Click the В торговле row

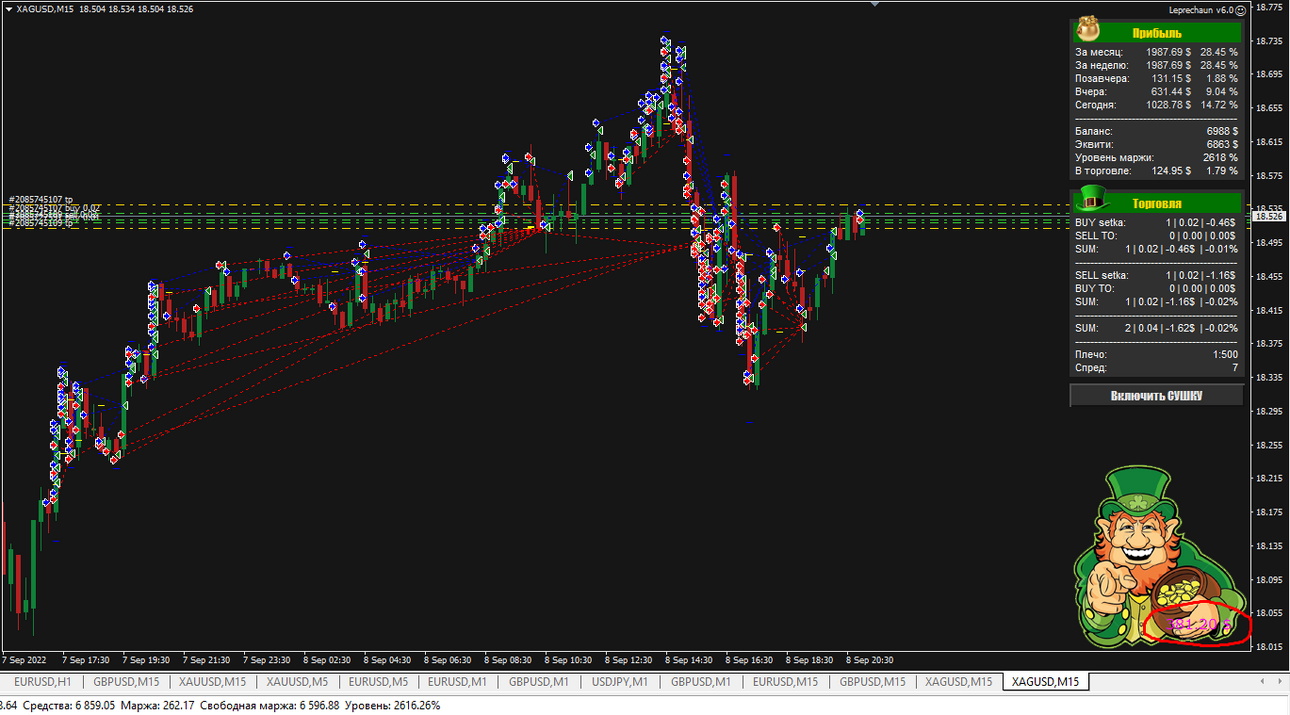click(x=1156, y=171)
